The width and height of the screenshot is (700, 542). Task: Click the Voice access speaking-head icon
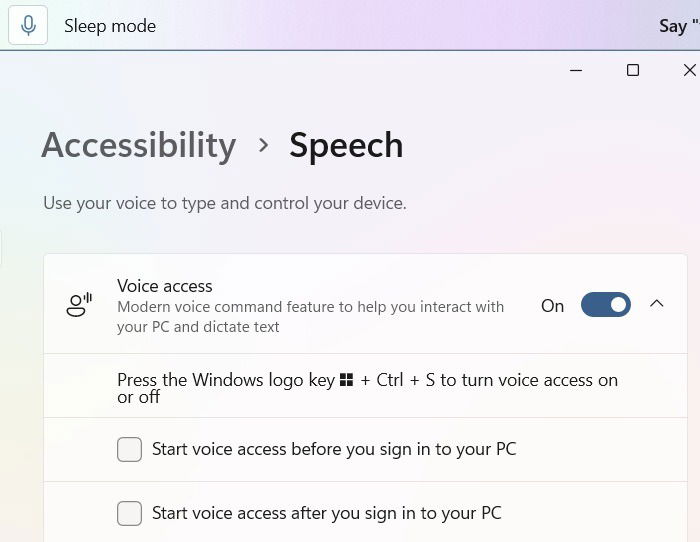(79, 305)
